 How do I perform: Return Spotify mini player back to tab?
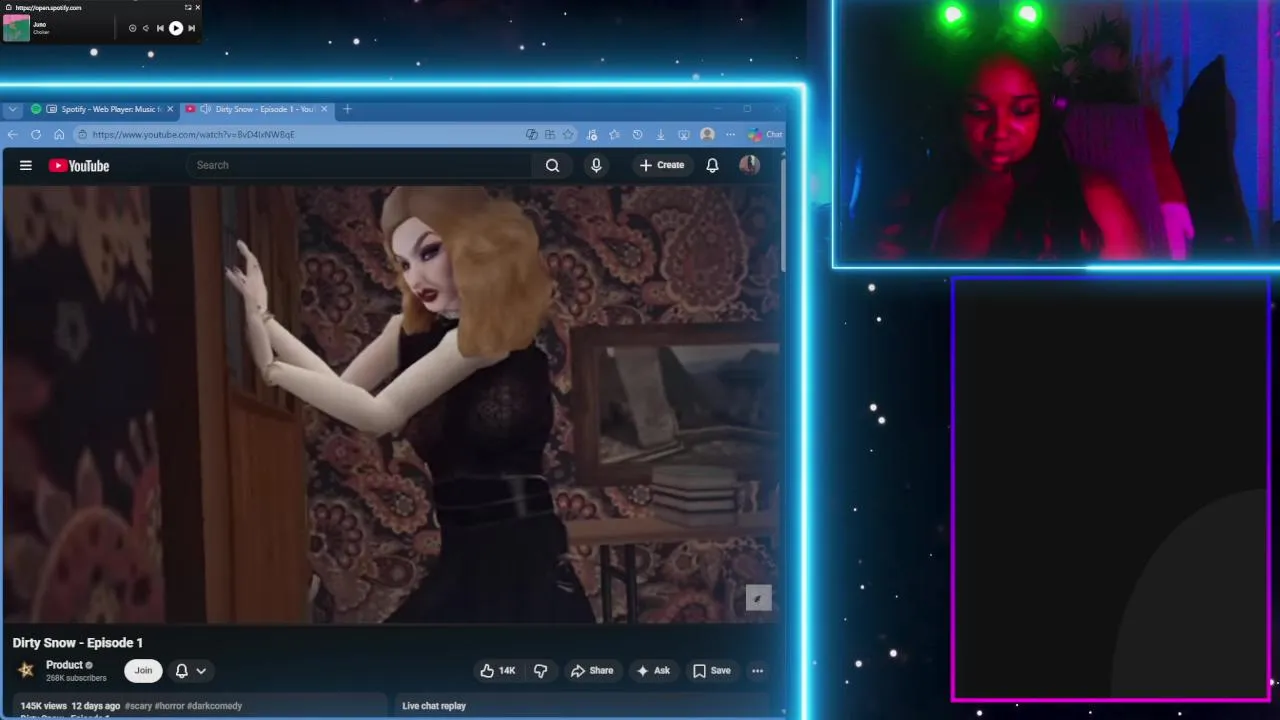[x=187, y=7]
